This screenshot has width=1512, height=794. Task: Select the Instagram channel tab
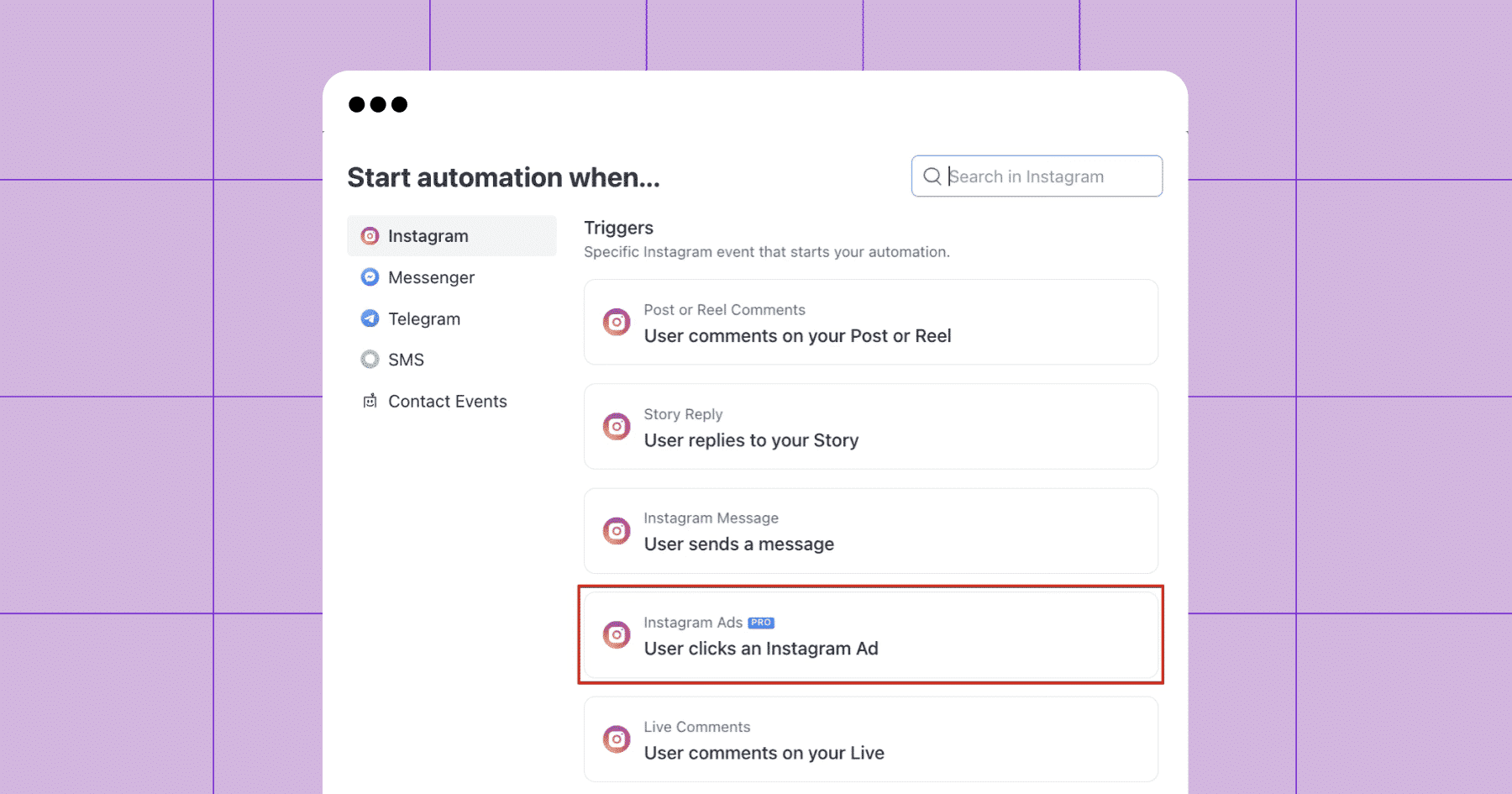click(452, 236)
